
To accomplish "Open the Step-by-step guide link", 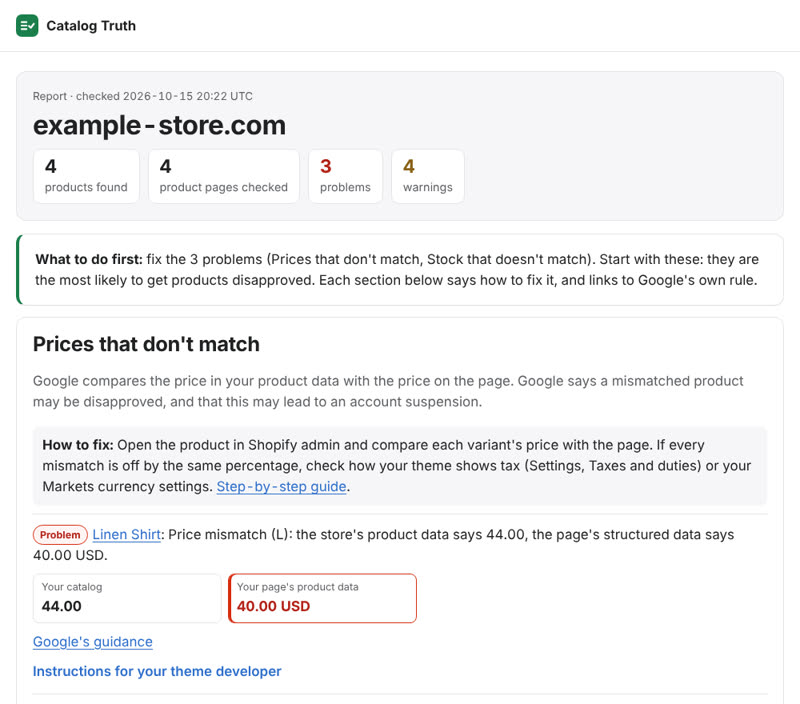I will pos(281,486).
